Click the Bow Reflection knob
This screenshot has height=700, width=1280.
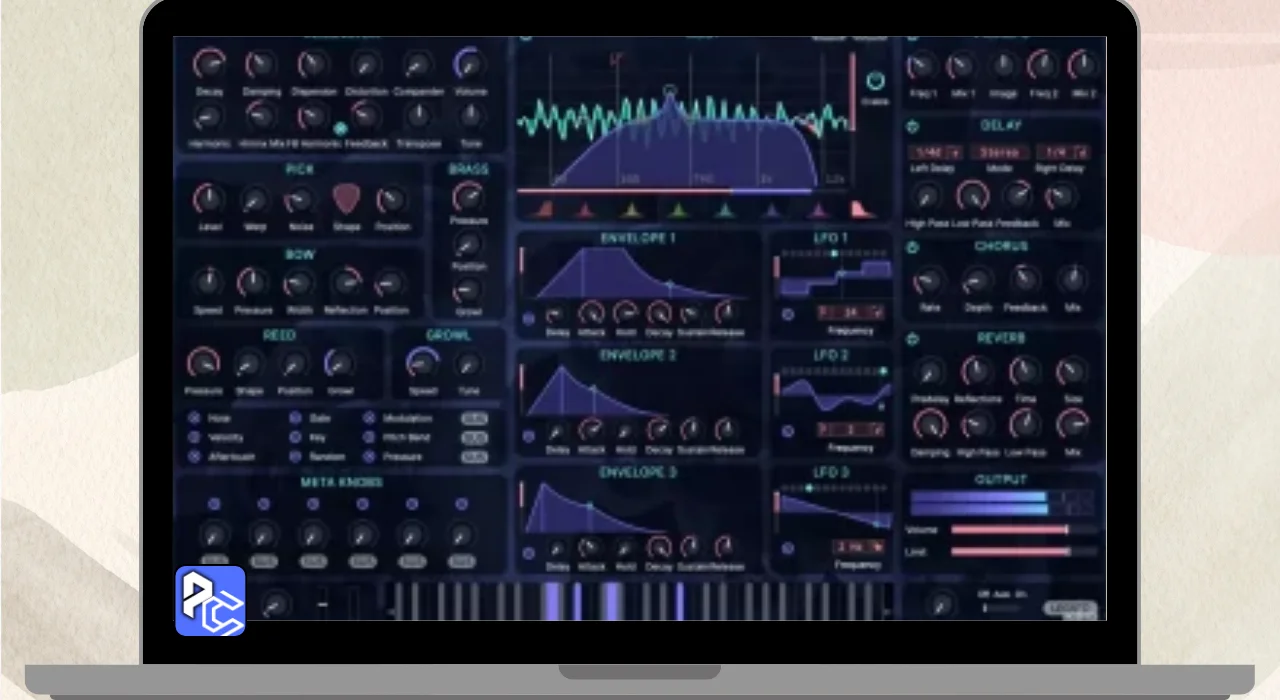(345, 283)
